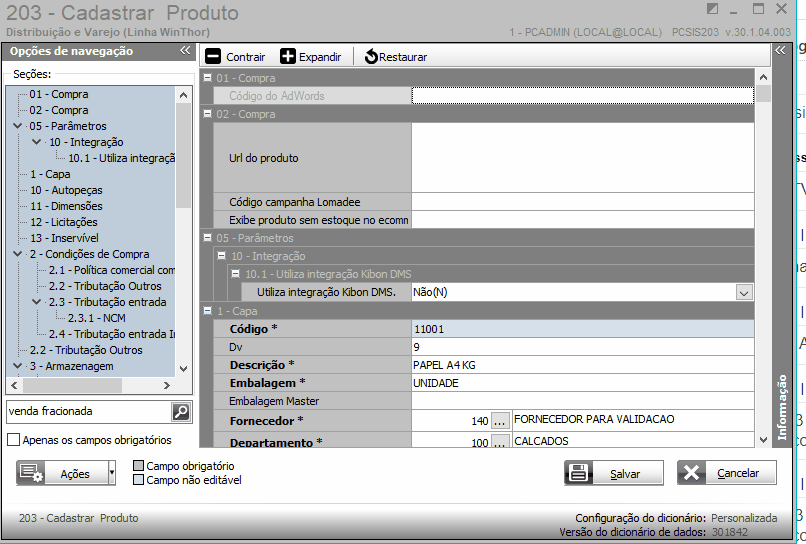Collapse 2.3 - Tributação entrada tree node
This screenshot has height=544, width=806.
[36, 302]
